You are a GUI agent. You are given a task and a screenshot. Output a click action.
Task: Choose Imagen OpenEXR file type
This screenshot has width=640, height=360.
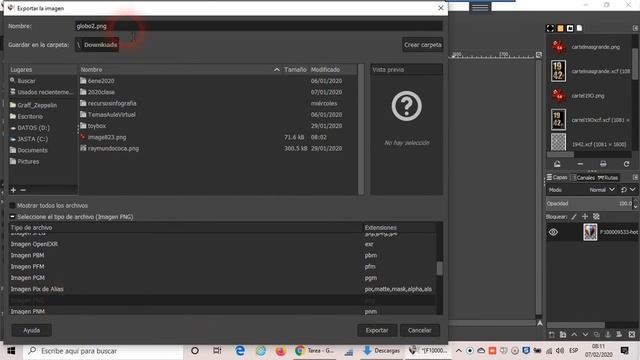[222, 244]
